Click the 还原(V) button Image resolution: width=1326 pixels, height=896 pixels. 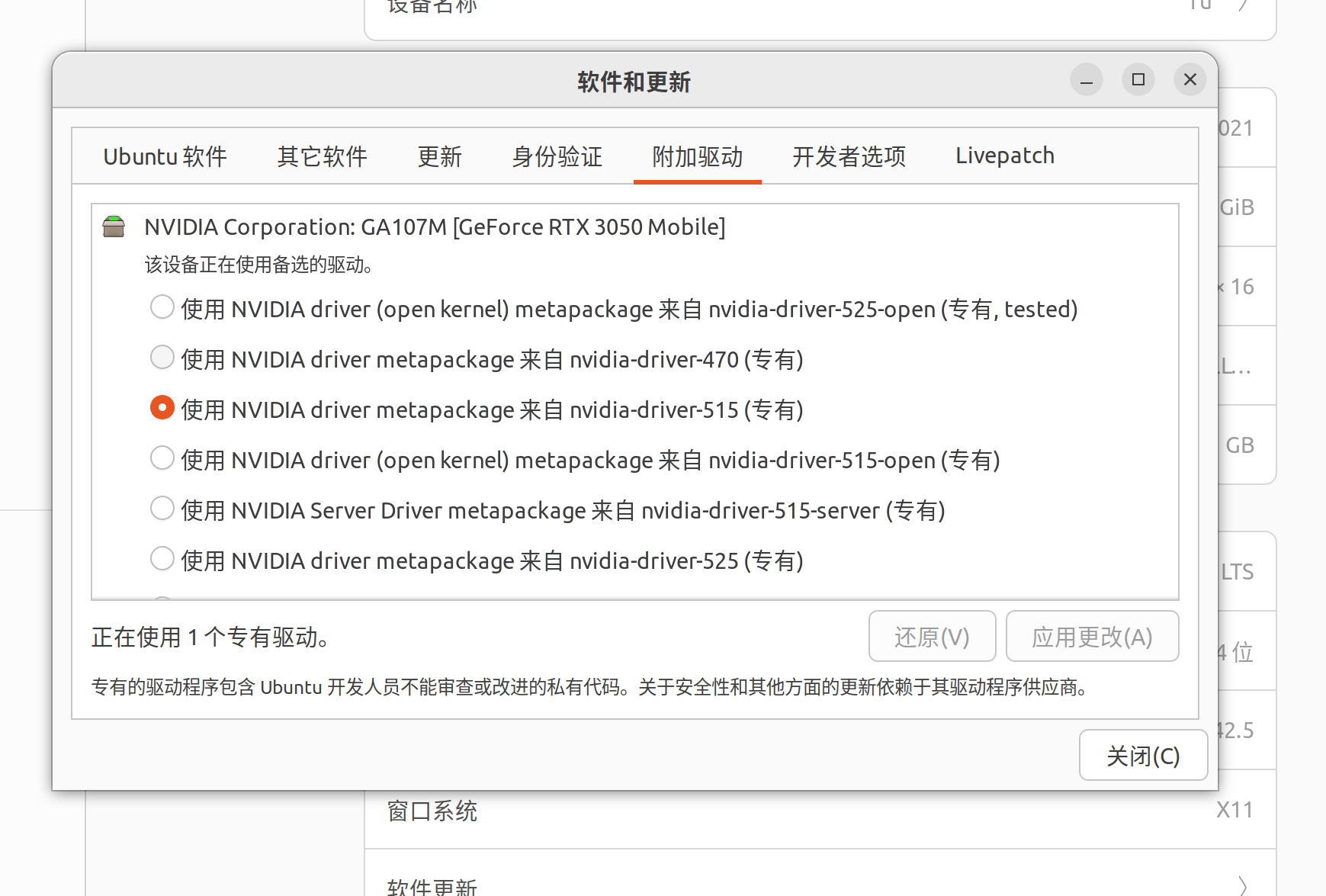[932, 636]
